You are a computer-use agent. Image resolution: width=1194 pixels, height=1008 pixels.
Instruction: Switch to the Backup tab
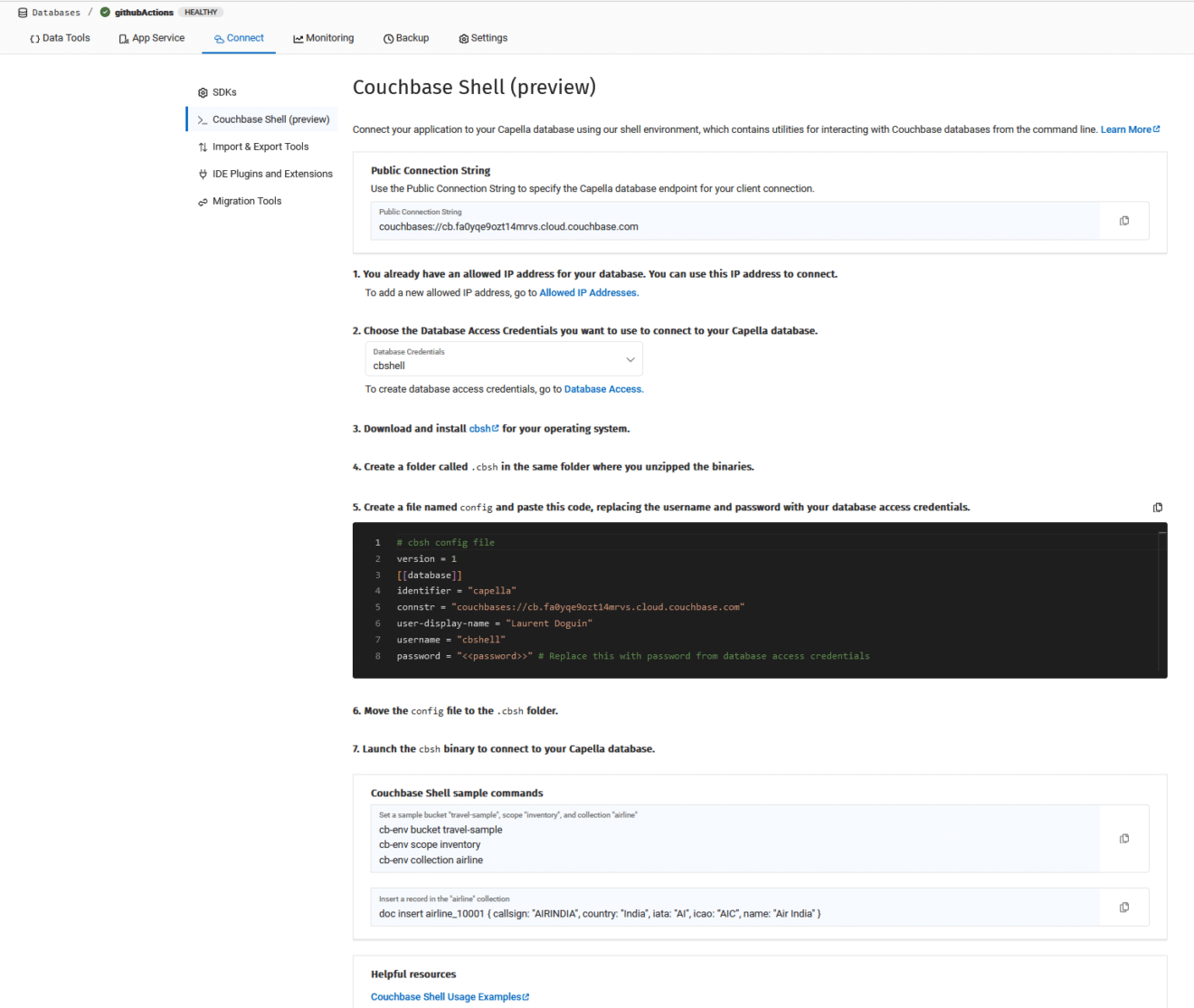click(x=405, y=38)
